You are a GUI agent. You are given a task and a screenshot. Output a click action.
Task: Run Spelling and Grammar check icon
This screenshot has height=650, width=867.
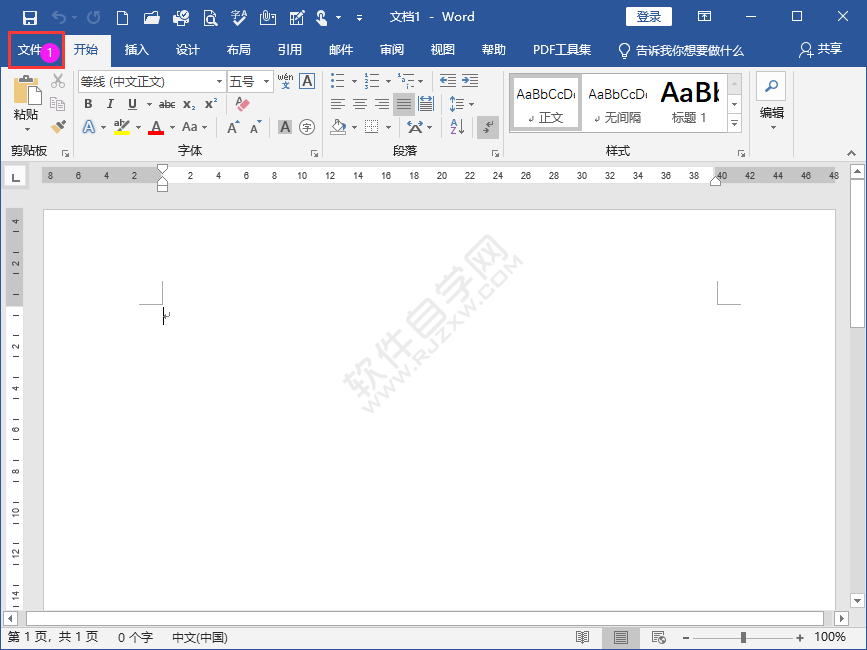point(238,16)
